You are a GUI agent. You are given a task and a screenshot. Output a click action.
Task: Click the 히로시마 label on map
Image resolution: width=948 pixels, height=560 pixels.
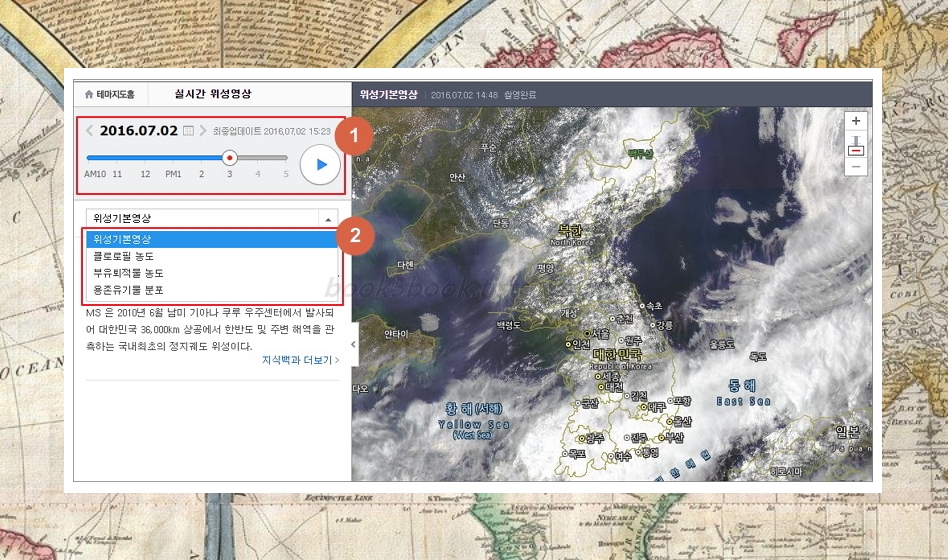pos(786,472)
